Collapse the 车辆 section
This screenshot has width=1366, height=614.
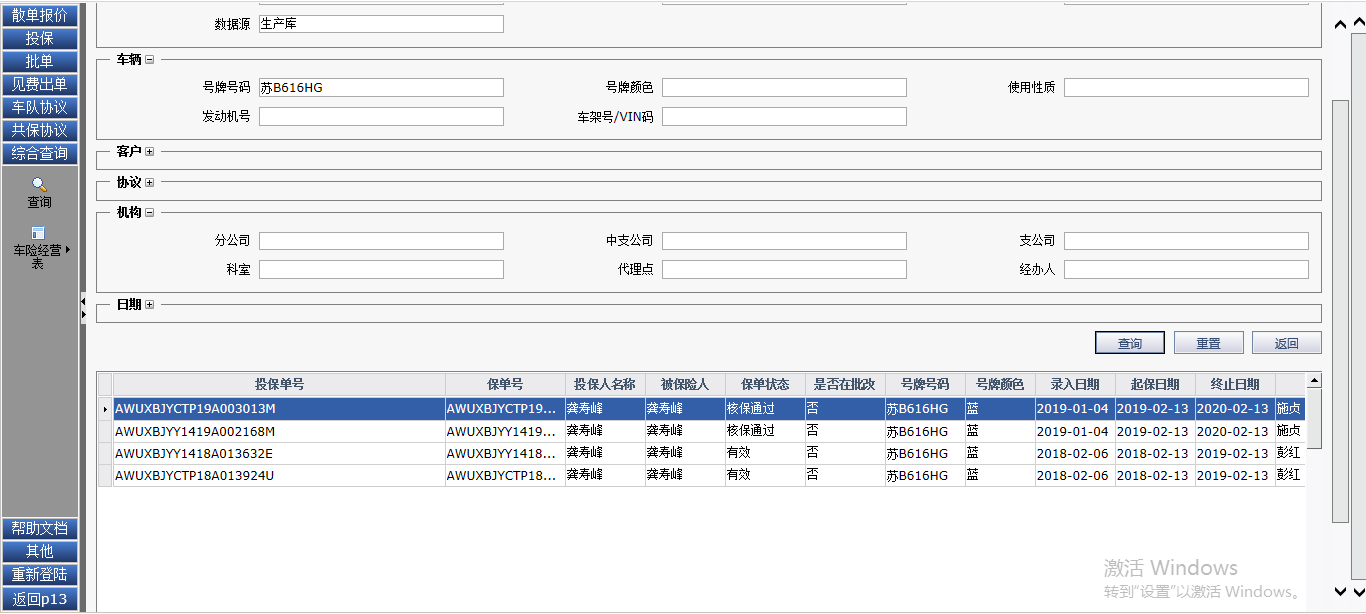[150, 60]
